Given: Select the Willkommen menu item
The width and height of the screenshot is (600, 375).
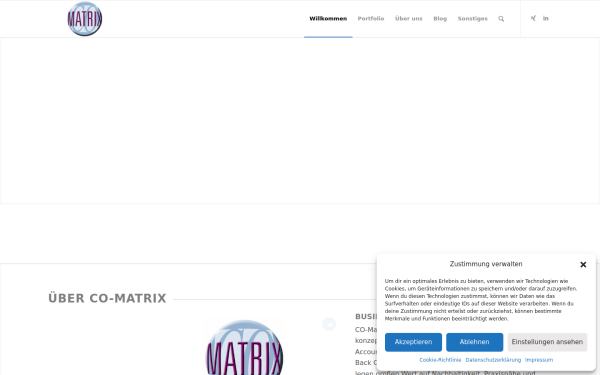Looking at the screenshot, I should tap(328, 18).
